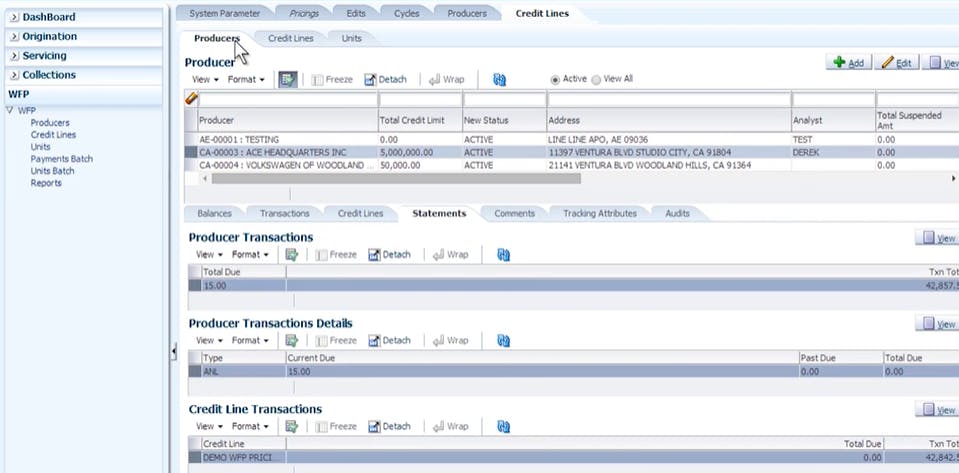Open the Producer View dropdown menu
Screen dimensions: 959x473
coord(205,79)
